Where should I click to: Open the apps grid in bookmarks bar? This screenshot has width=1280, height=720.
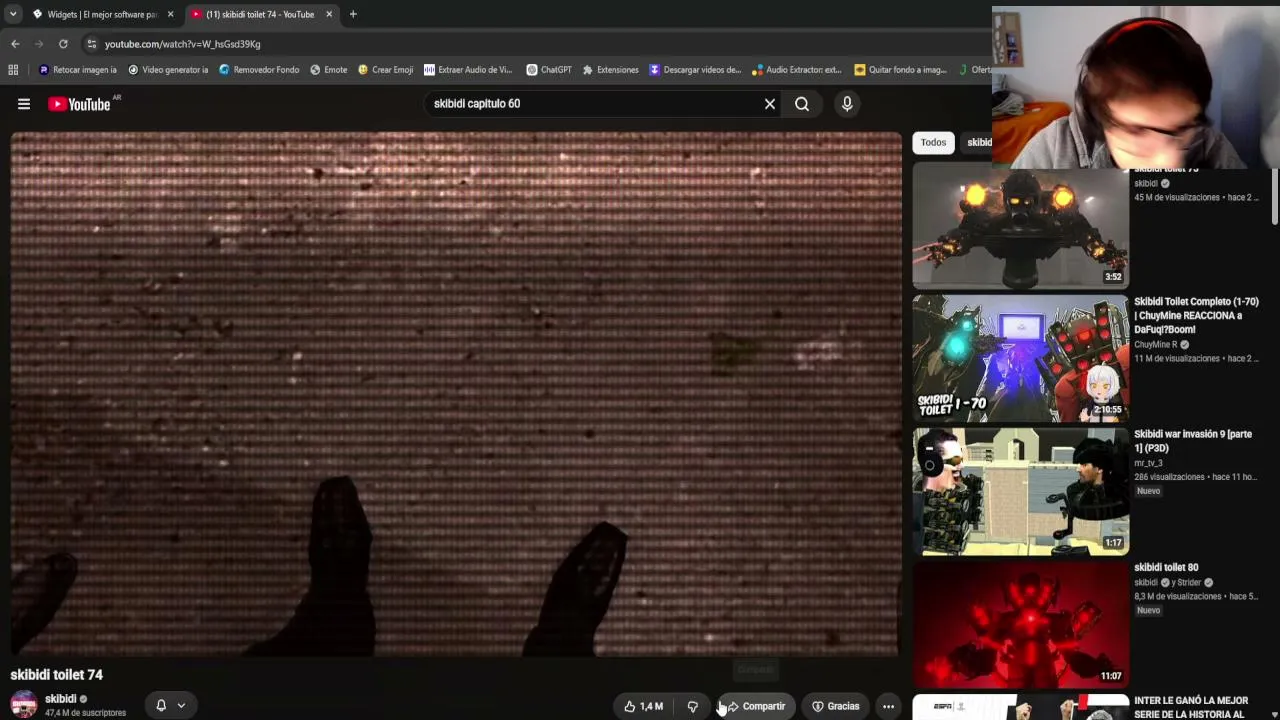click(x=13, y=70)
